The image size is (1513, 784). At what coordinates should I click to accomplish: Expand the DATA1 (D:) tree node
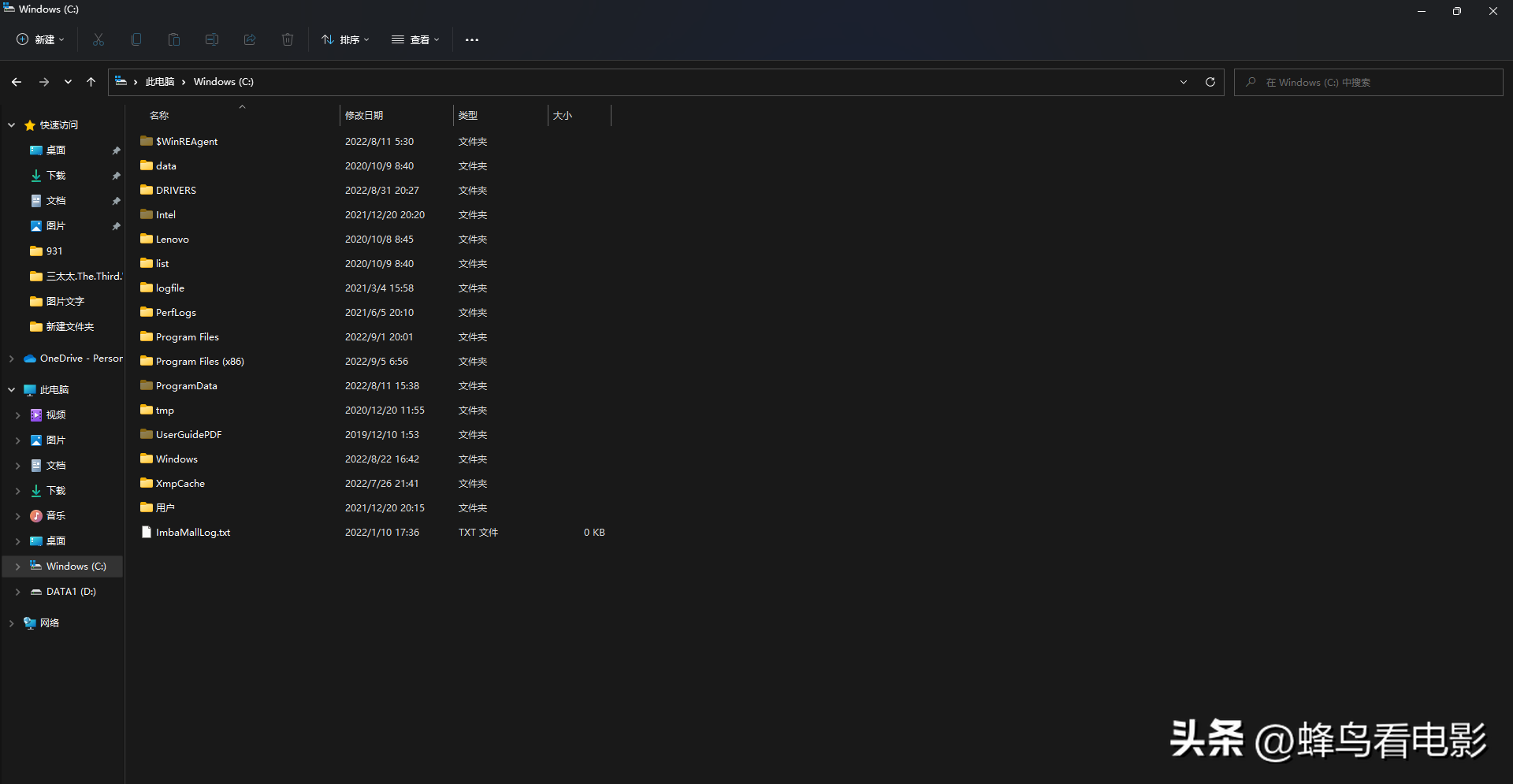pos(18,592)
